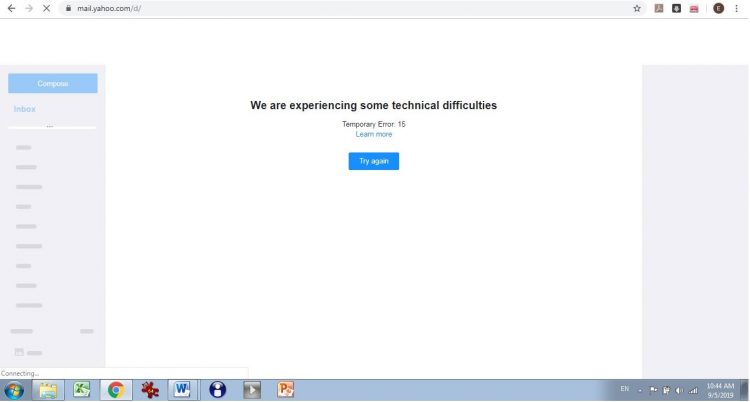Open the volume speaker tray icon
Image resolution: width=750 pixels, height=402 pixels.
[679, 391]
